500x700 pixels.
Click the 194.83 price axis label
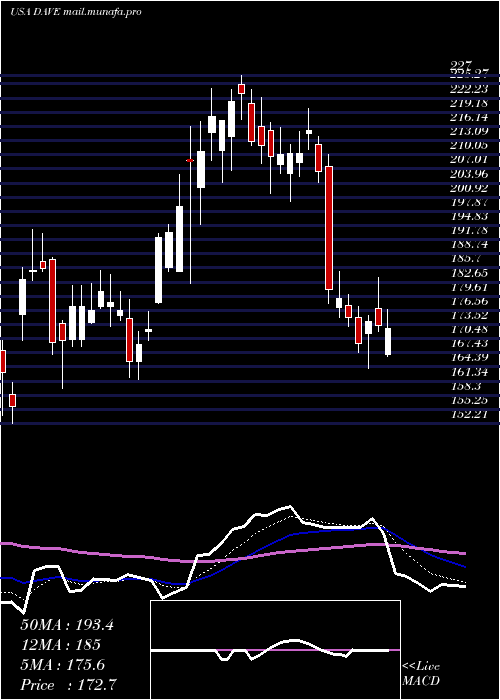coord(468,216)
